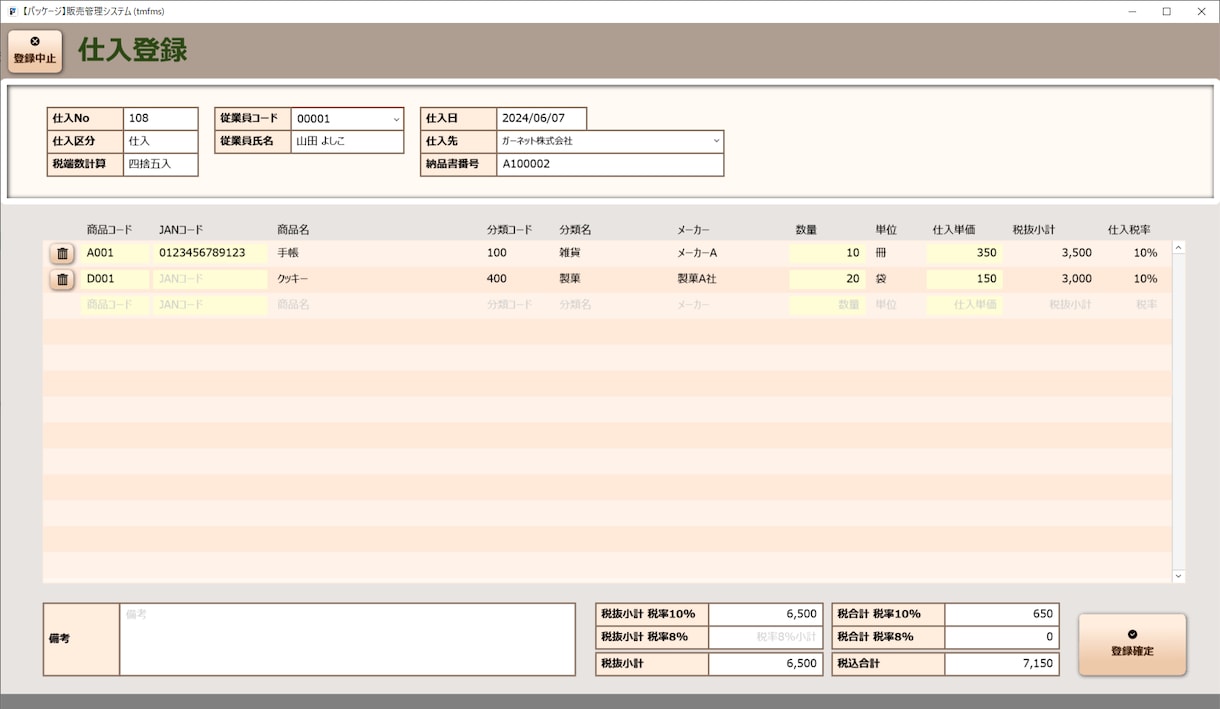Screen dimensions: 1220x709
Task: Click the 税込合計 value 7,150
Action: pos(1001,663)
